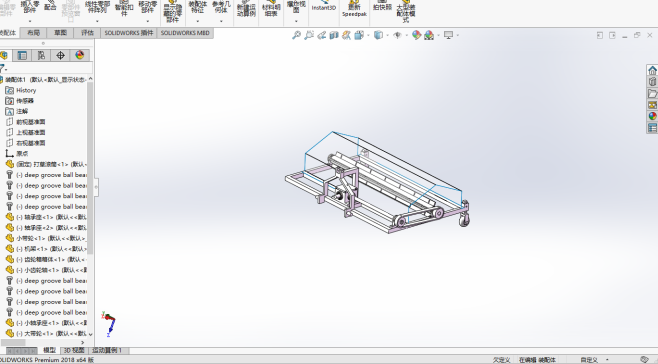Expand Reference Geometry (参考几何体) dropdown arrow
Screen dimensions: 658x364
coord(221,21)
